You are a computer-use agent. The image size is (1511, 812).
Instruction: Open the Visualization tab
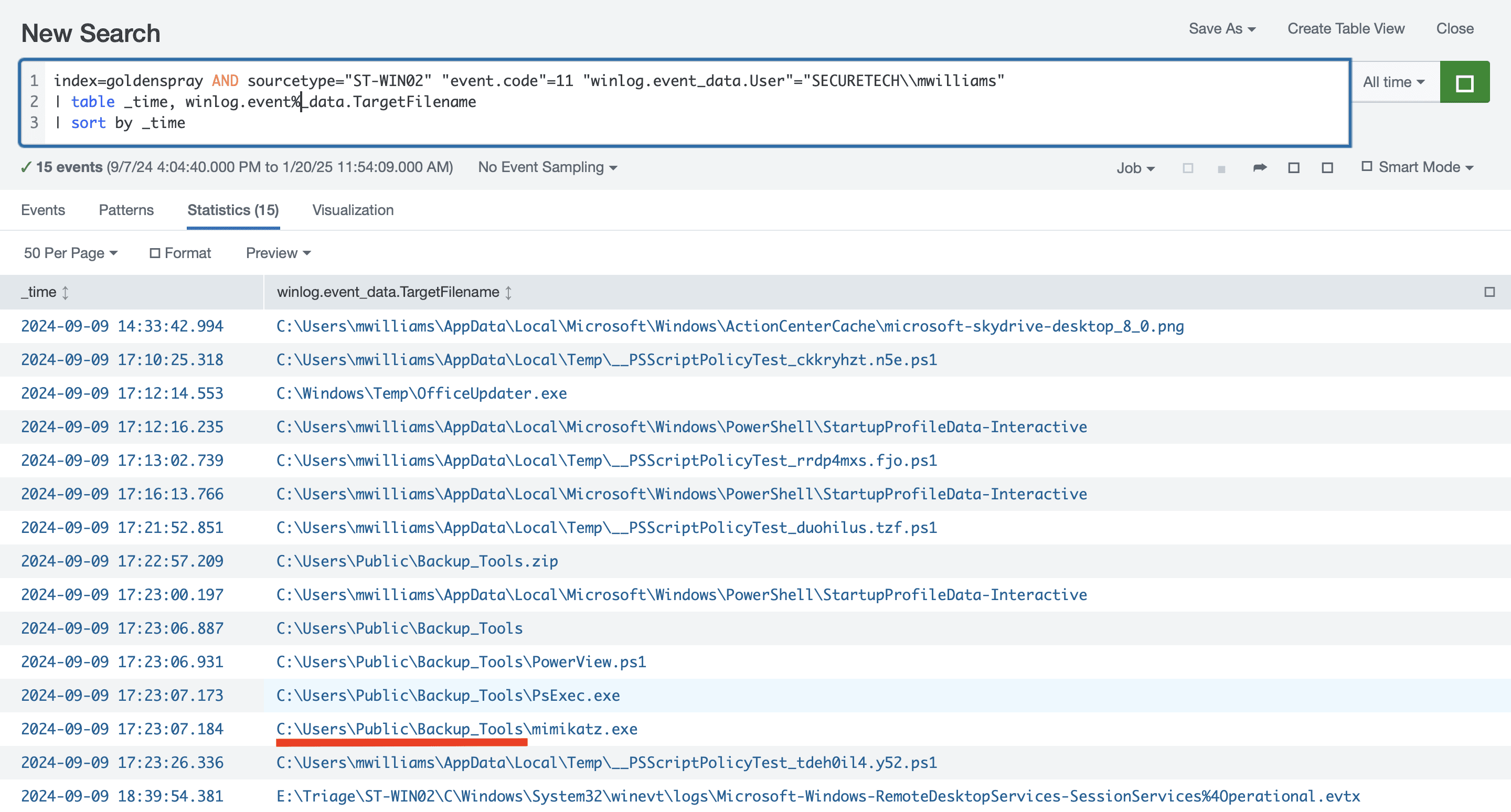click(353, 210)
